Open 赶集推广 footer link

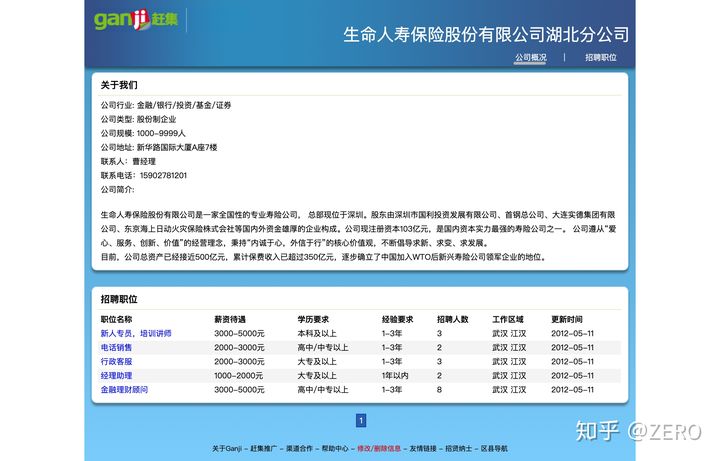tap(264, 448)
